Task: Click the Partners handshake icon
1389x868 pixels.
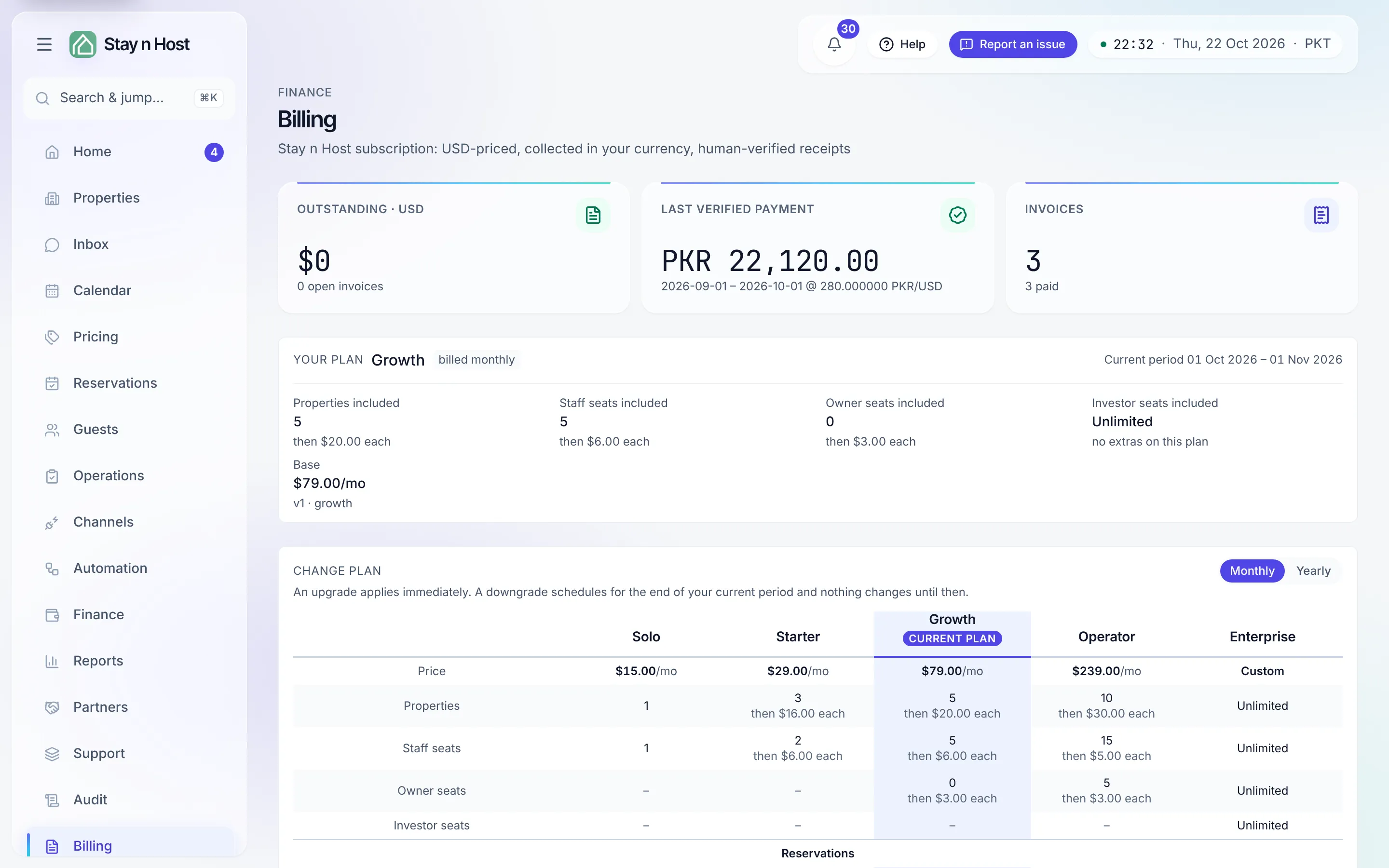Action: pos(52,708)
